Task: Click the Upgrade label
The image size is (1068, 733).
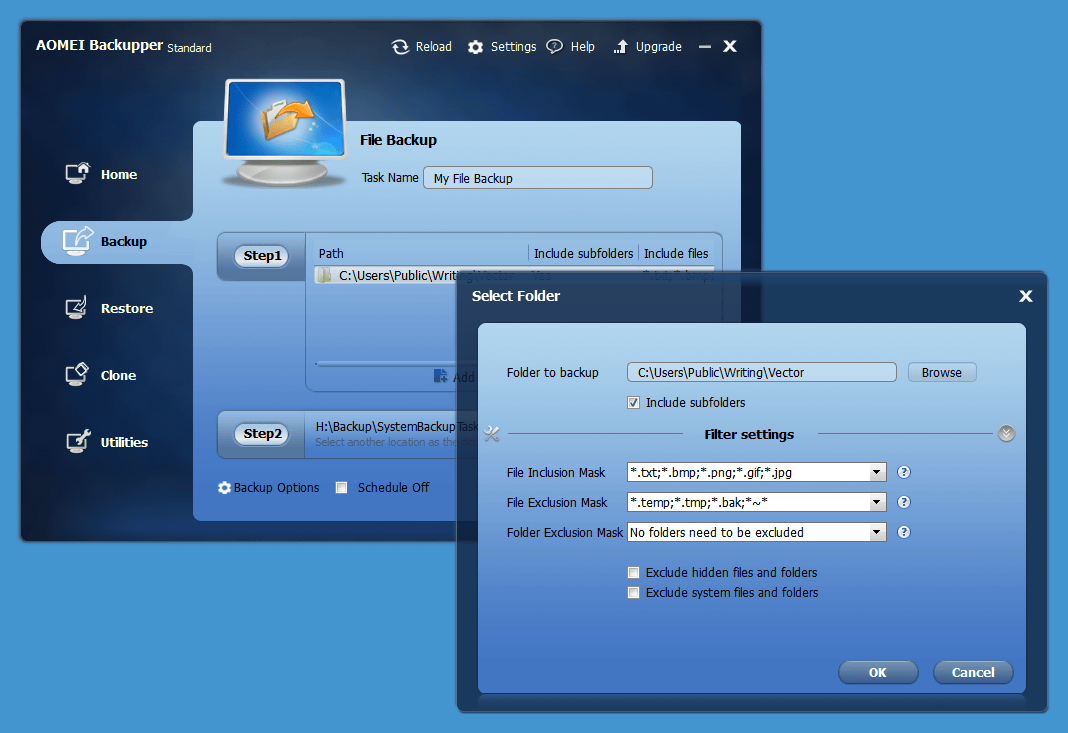Action: tap(659, 47)
